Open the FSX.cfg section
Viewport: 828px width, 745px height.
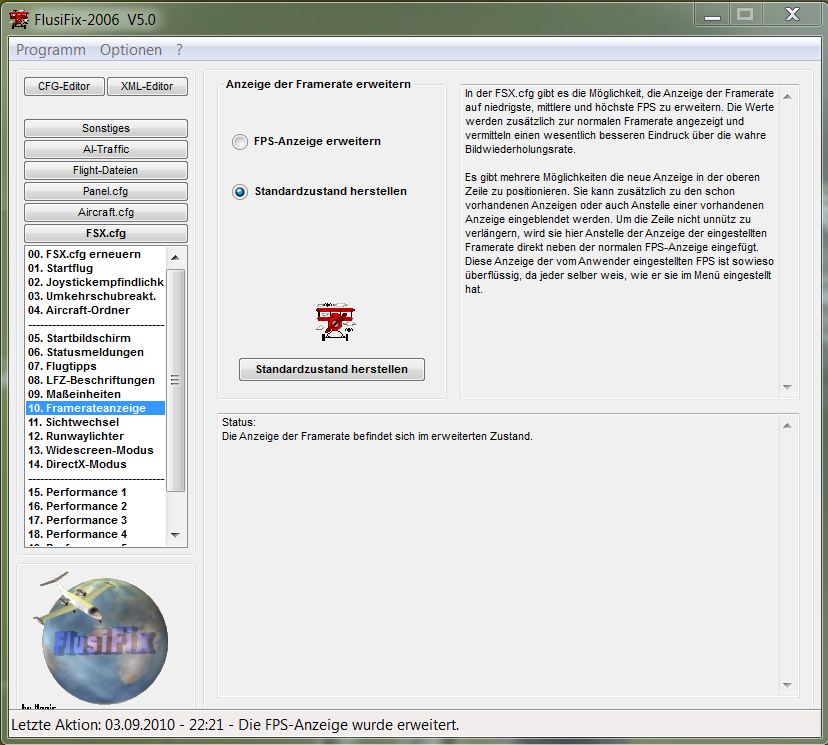click(x=106, y=233)
